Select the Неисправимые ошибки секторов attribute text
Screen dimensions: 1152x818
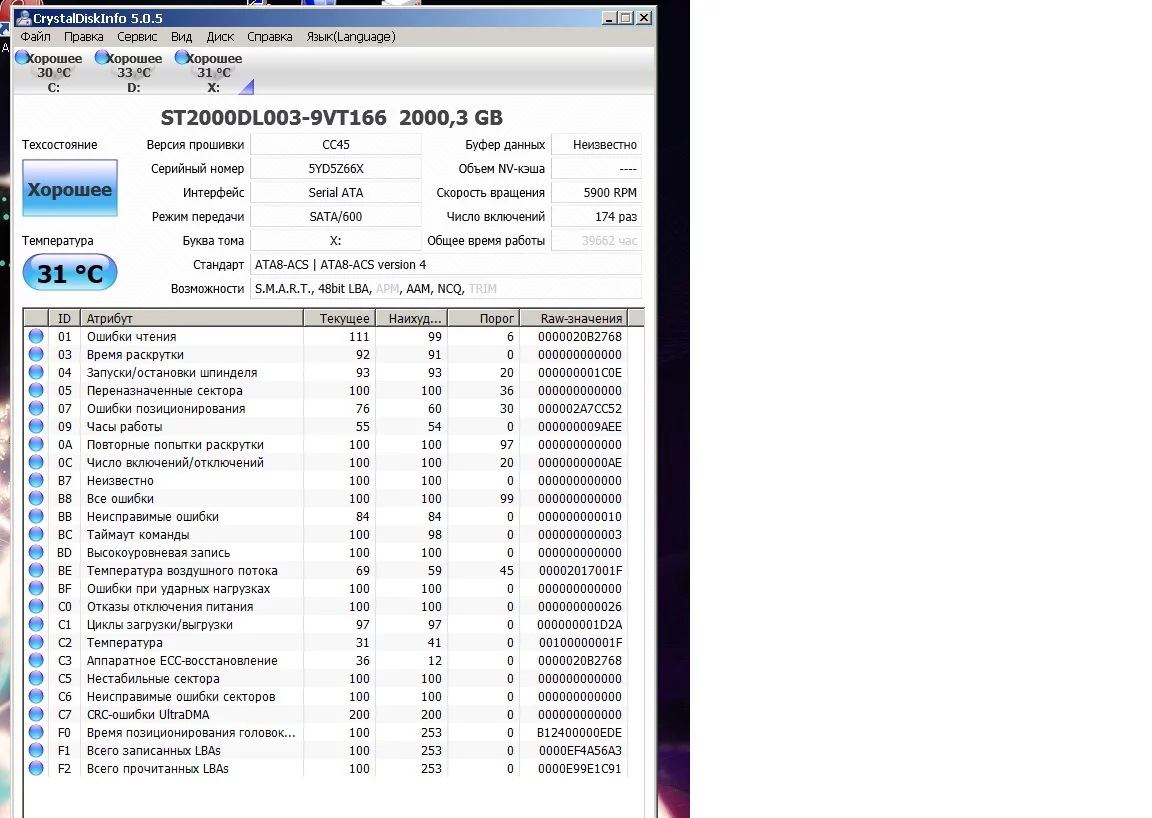[x=181, y=697]
